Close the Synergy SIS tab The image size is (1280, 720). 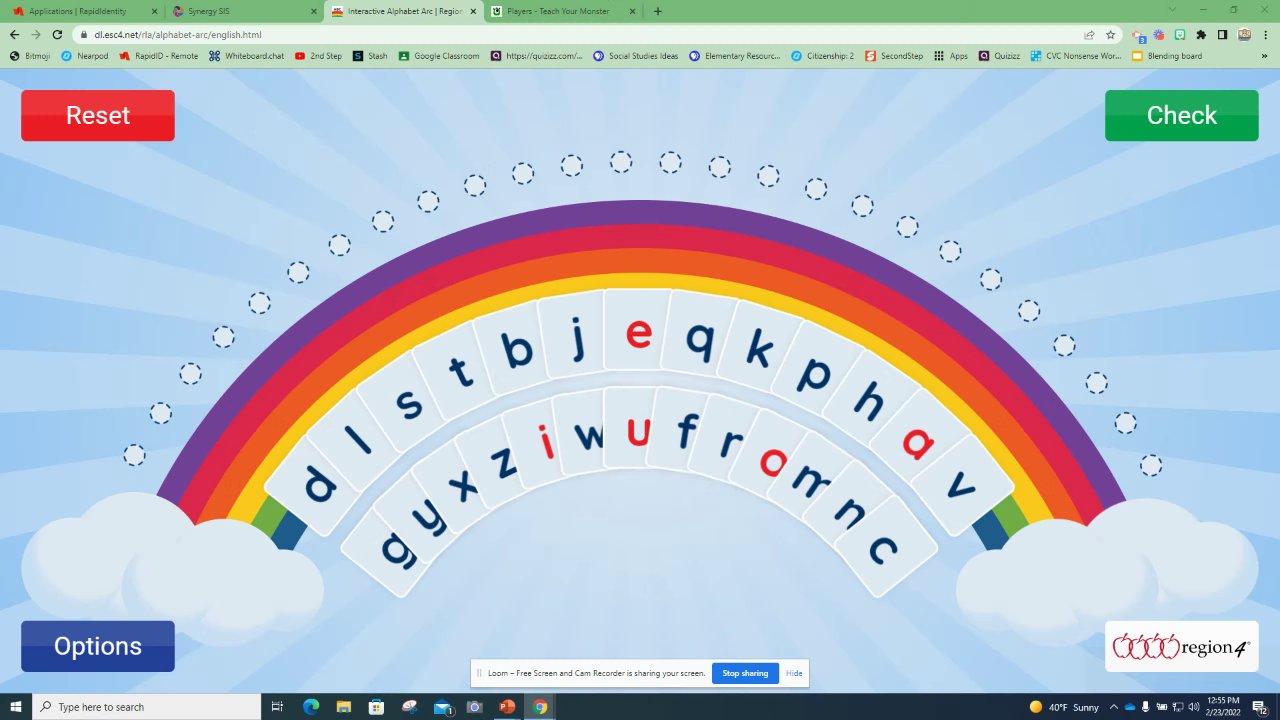(x=313, y=11)
